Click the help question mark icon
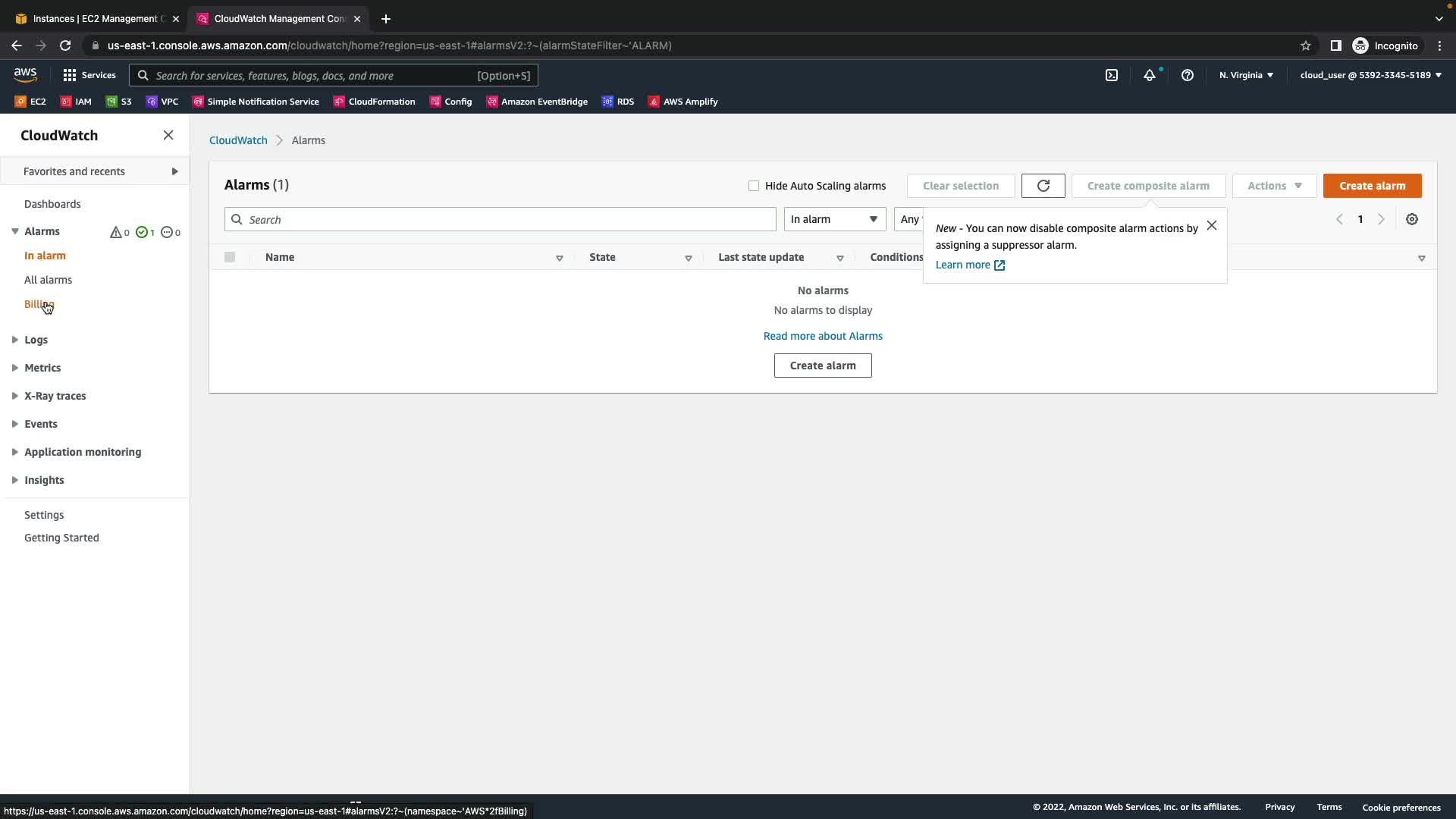The height and width of the screenshot is (819, 1456). [x=1188, y=75]
